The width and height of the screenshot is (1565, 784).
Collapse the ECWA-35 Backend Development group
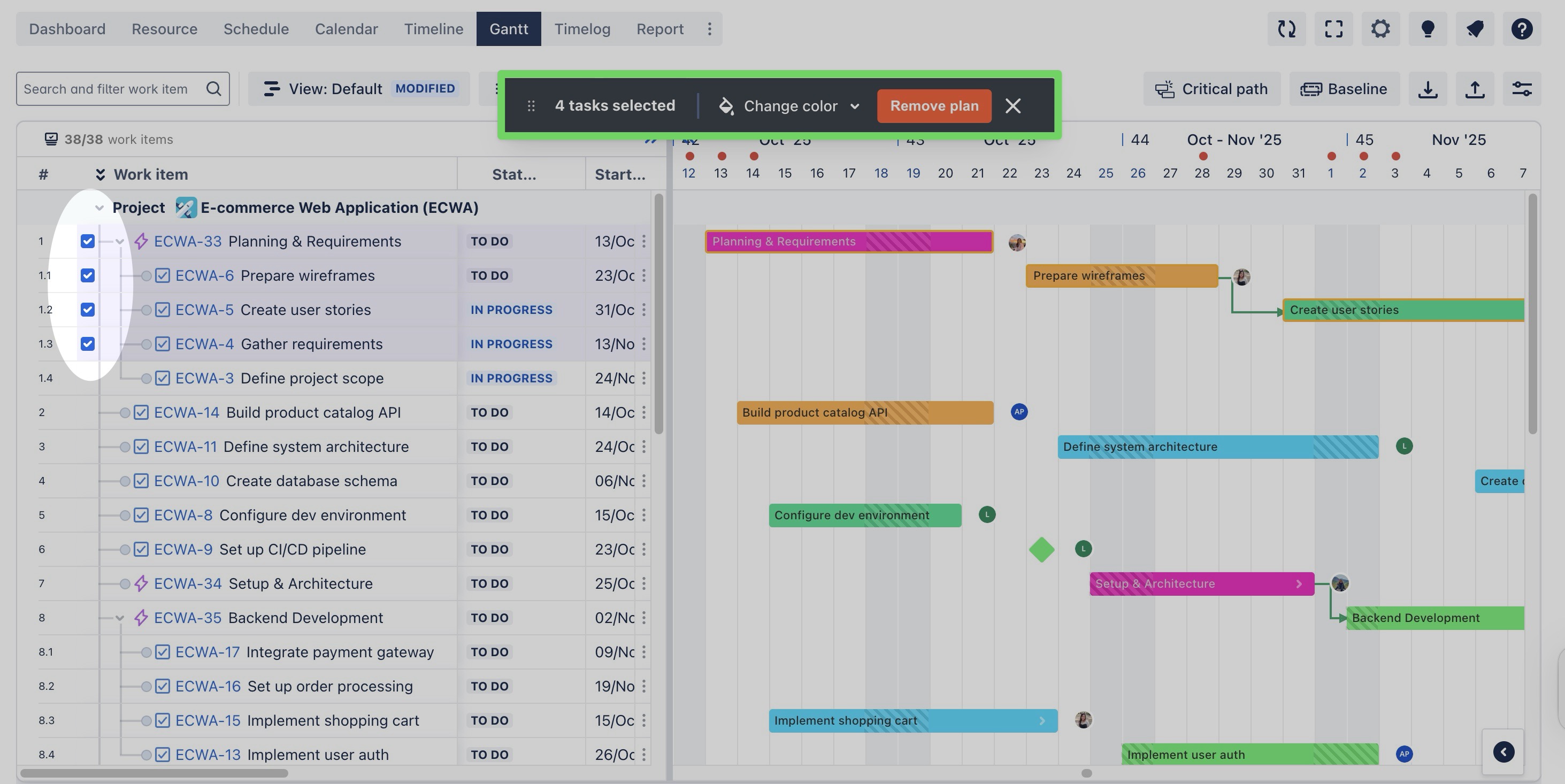[120, 618]
